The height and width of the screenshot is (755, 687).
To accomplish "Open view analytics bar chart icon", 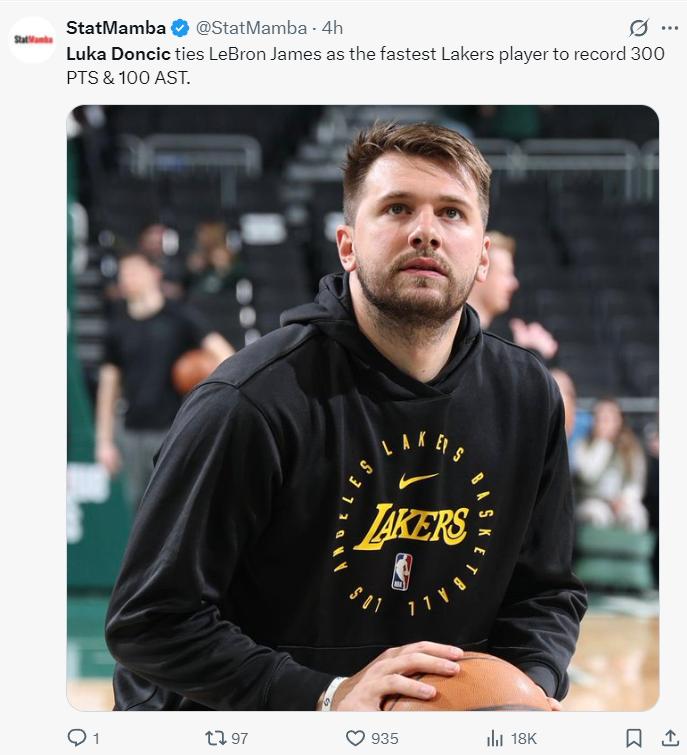I will pyautogui.click(x=495, y=738).
